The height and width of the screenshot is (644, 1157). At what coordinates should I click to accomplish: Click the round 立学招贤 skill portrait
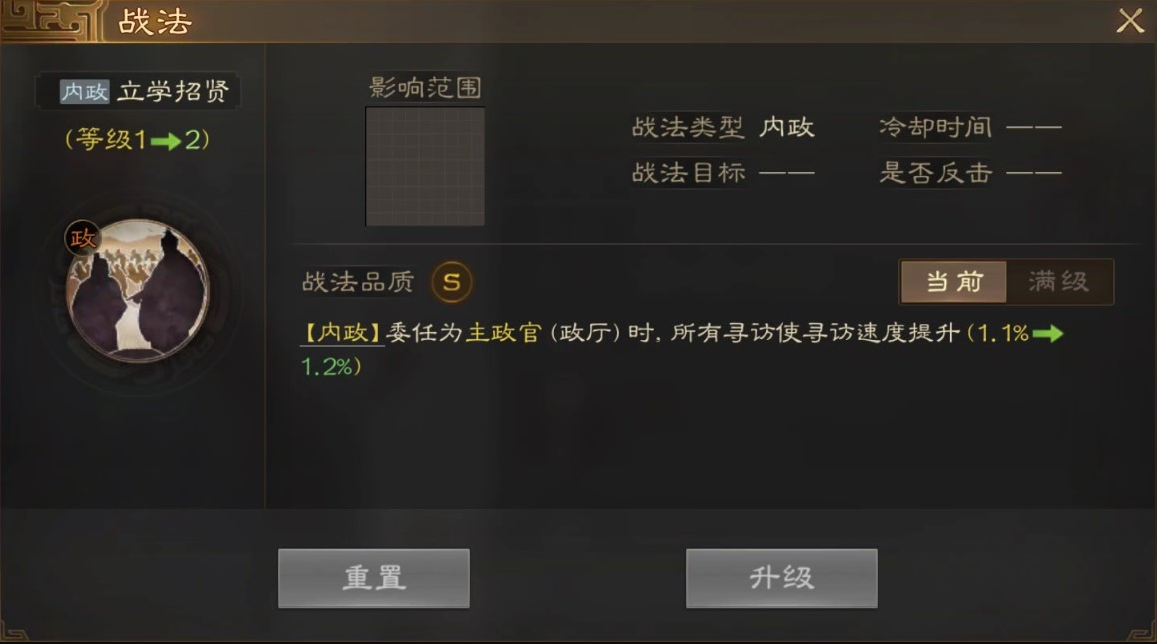137,291
